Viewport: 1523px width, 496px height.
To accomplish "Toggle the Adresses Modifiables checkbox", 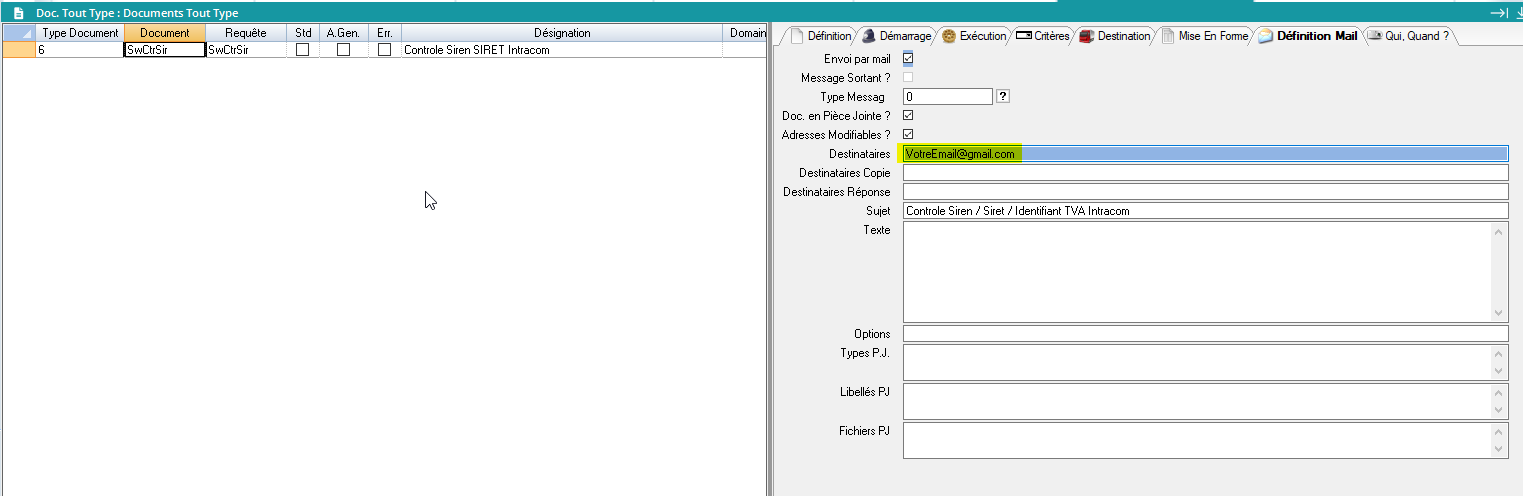I will pyautogui.click(x=908, y=135).
